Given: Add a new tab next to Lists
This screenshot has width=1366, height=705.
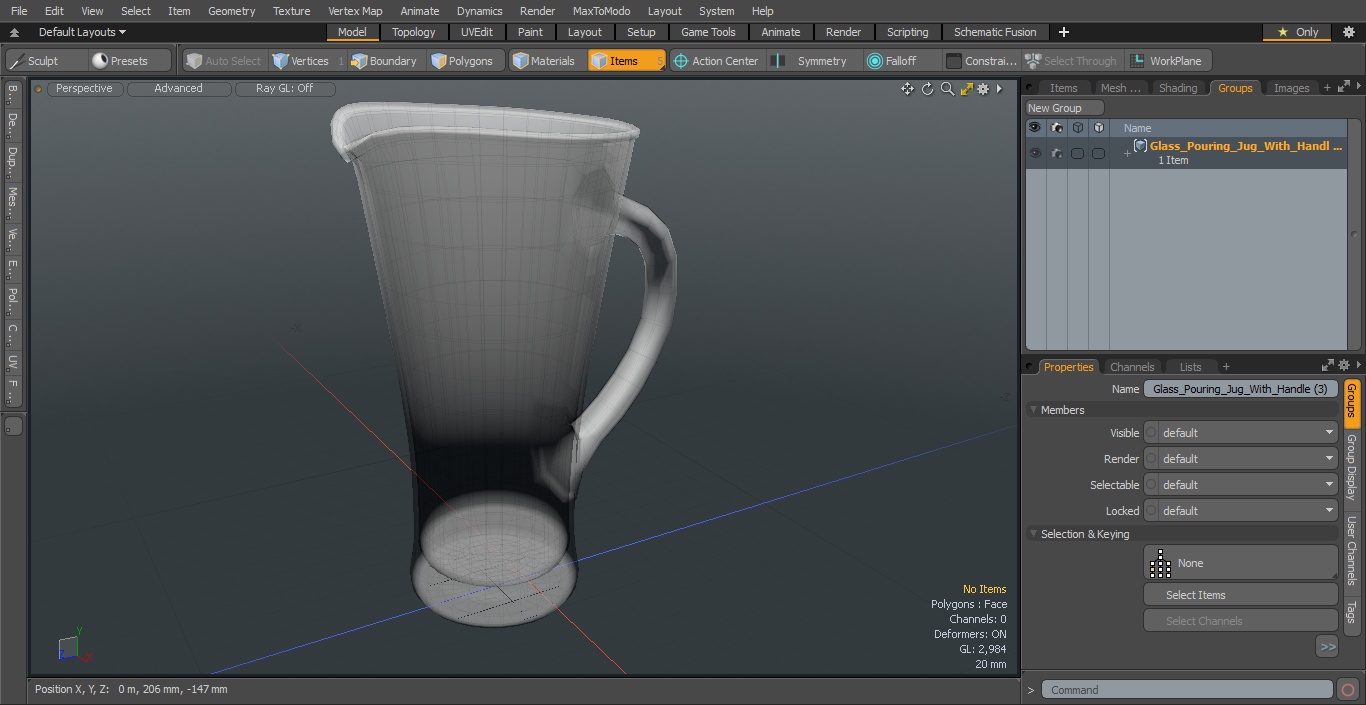Looking at the screenshot, I should 1226,367.
